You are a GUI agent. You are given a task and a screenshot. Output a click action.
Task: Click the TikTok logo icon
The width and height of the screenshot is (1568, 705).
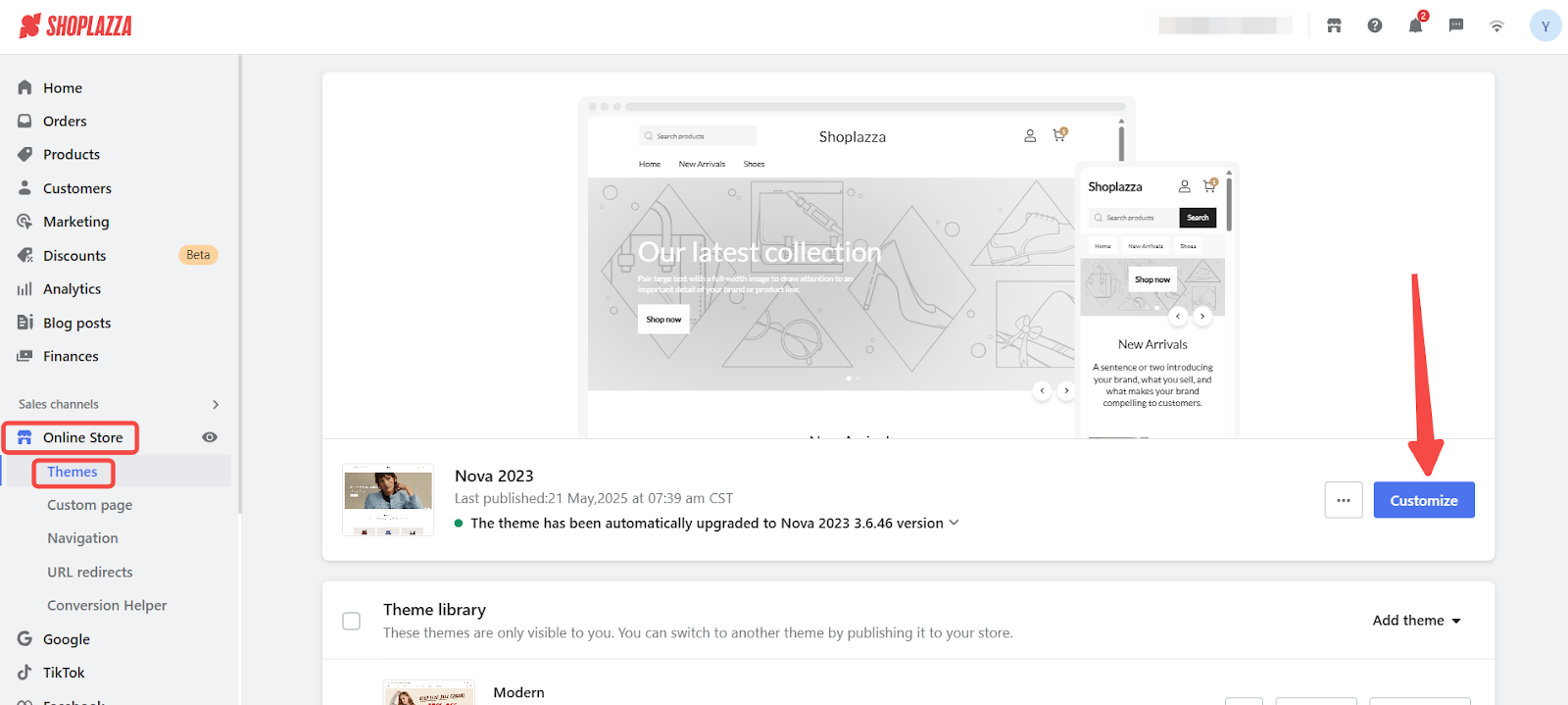pyautogui.click(x=24, y=672)
